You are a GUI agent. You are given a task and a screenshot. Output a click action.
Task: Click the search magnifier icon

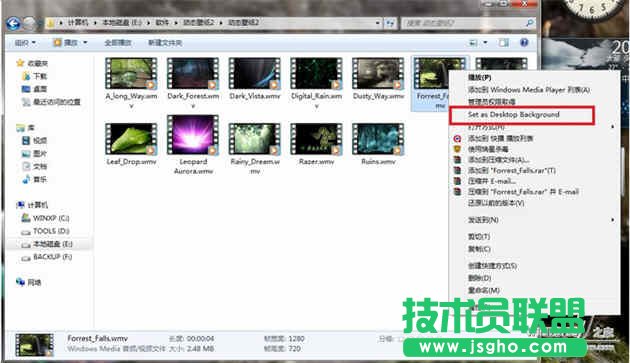530,23
